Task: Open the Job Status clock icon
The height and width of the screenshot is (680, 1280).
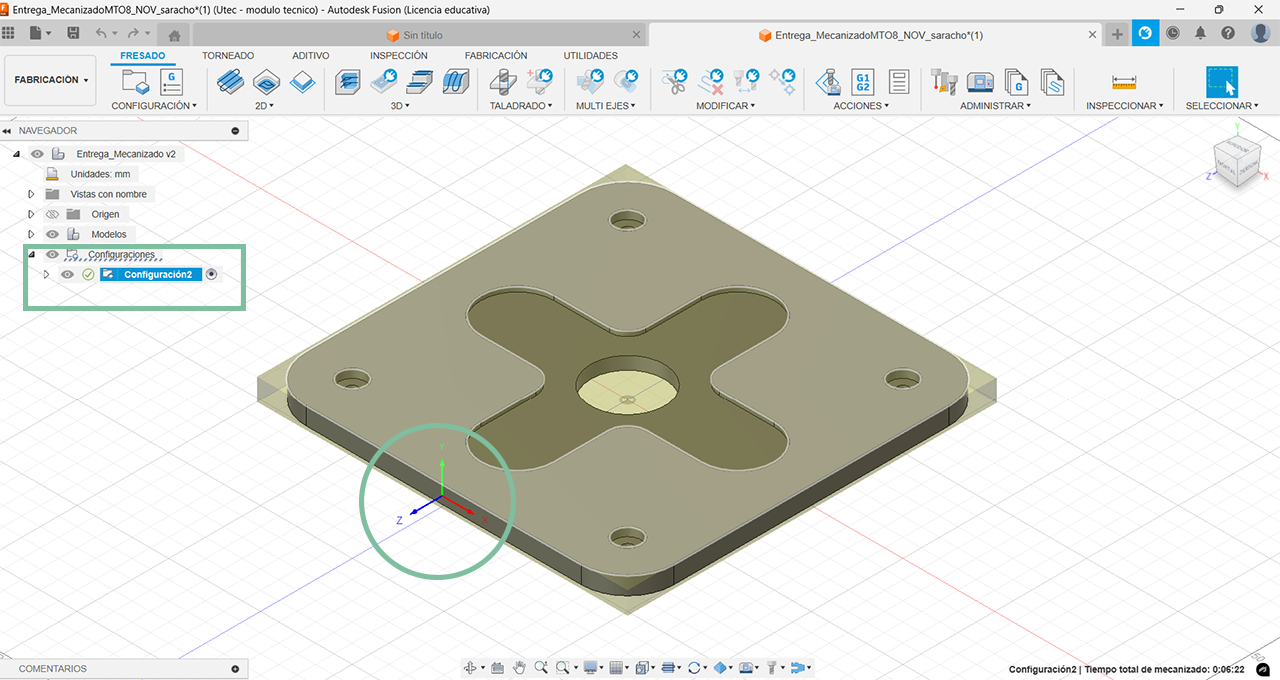Action: pos(1173,33)
